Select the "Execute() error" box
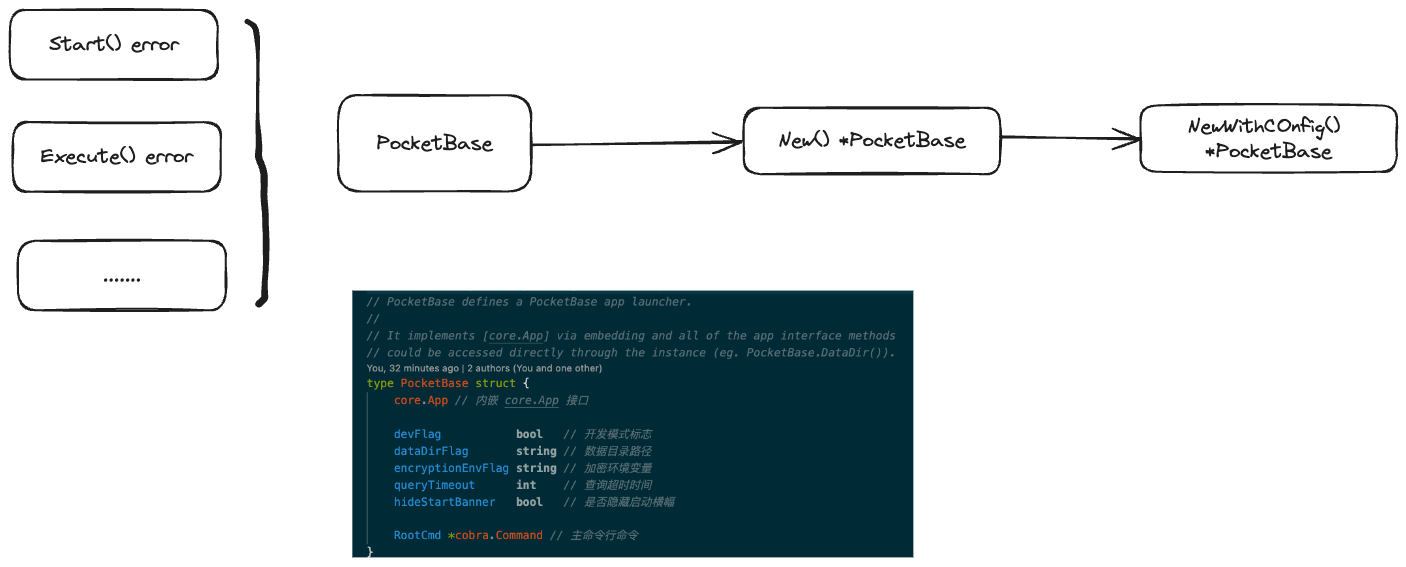 pyautogui.click(x=117, y=157)
